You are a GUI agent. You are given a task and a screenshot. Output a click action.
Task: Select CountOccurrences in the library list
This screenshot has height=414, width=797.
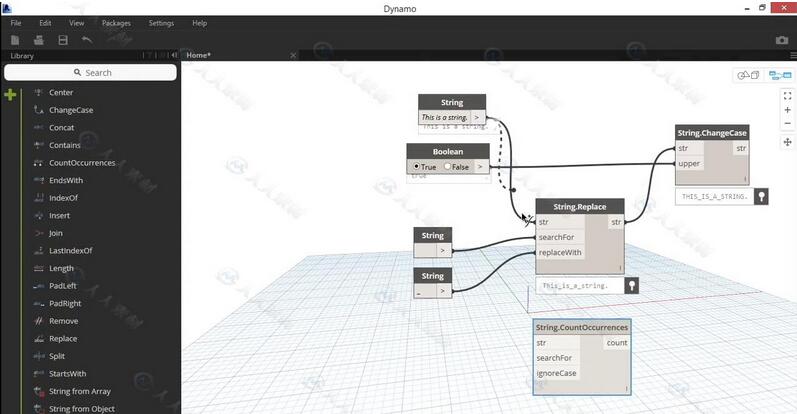(82, 163)
